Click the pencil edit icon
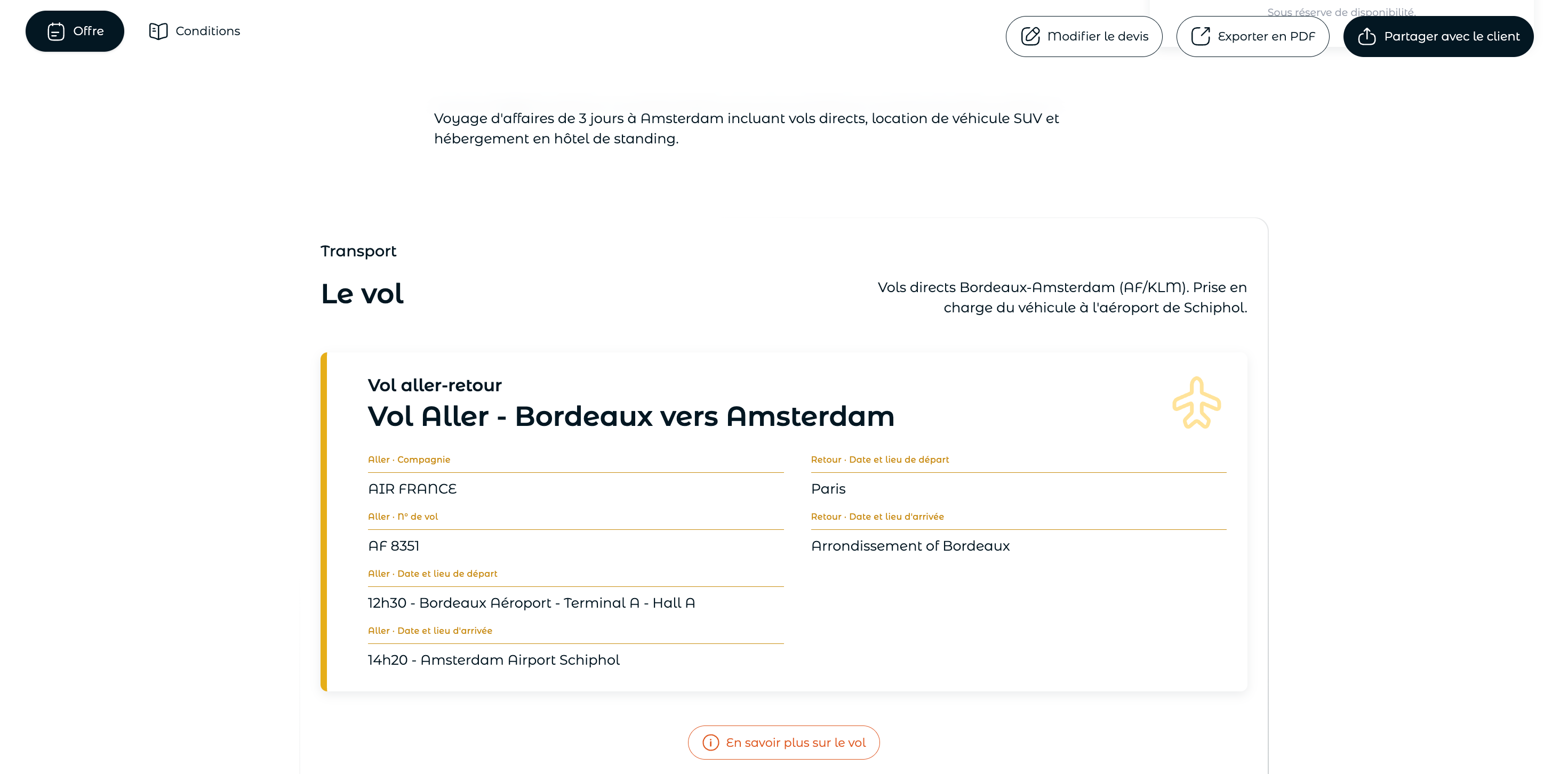The image size is (1568, 774). (1030, 36)
